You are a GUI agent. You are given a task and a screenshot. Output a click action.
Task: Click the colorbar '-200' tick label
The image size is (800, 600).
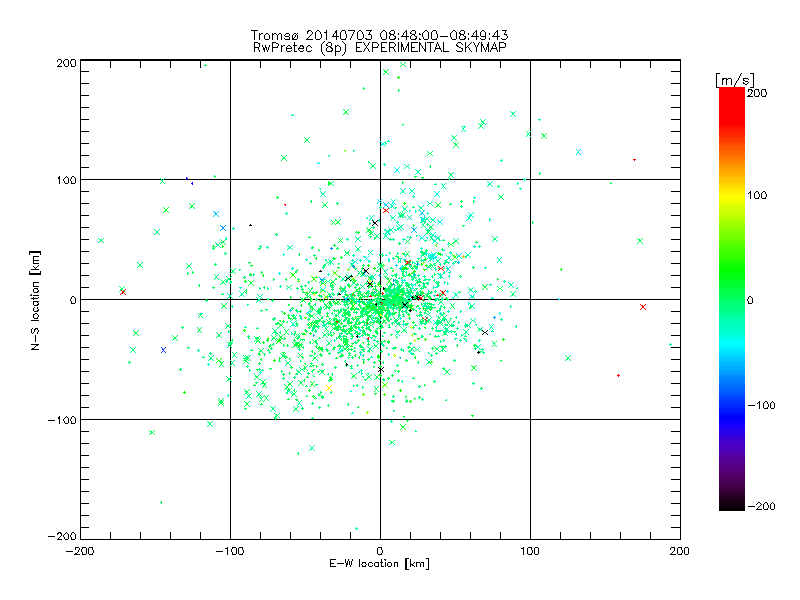click(x=761, y=506)
